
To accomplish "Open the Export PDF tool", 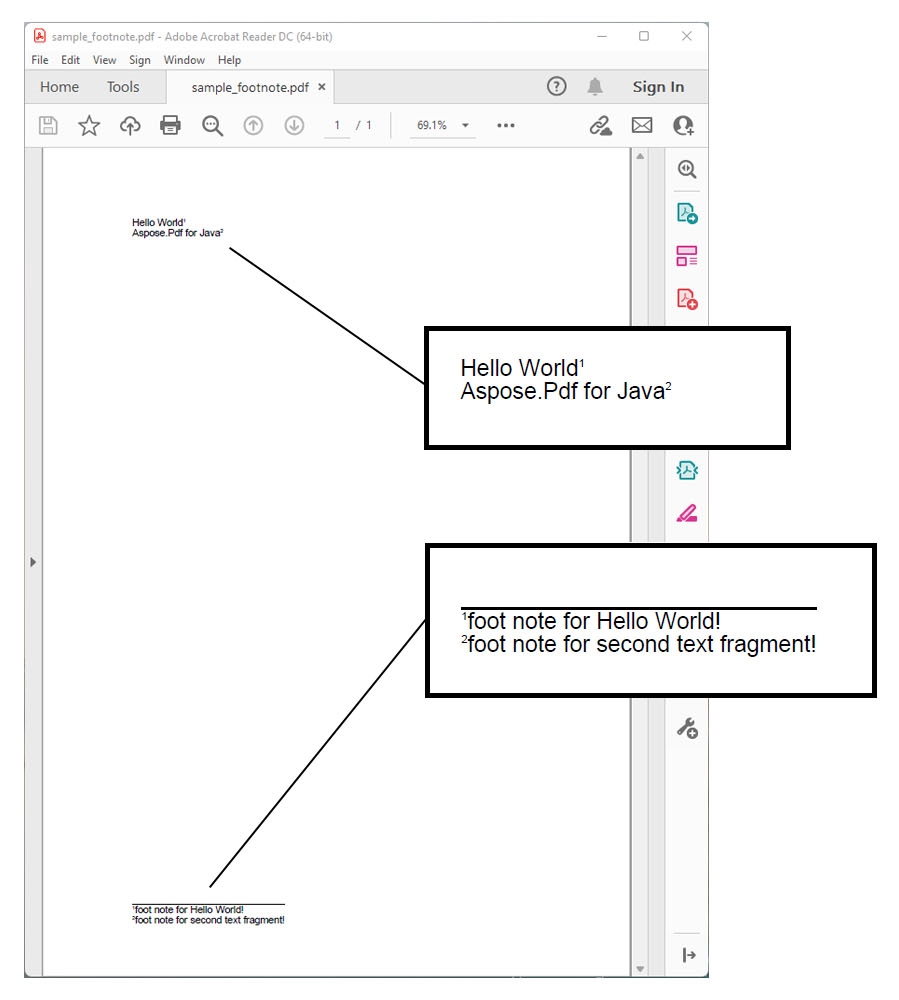I will click(686, 213).
